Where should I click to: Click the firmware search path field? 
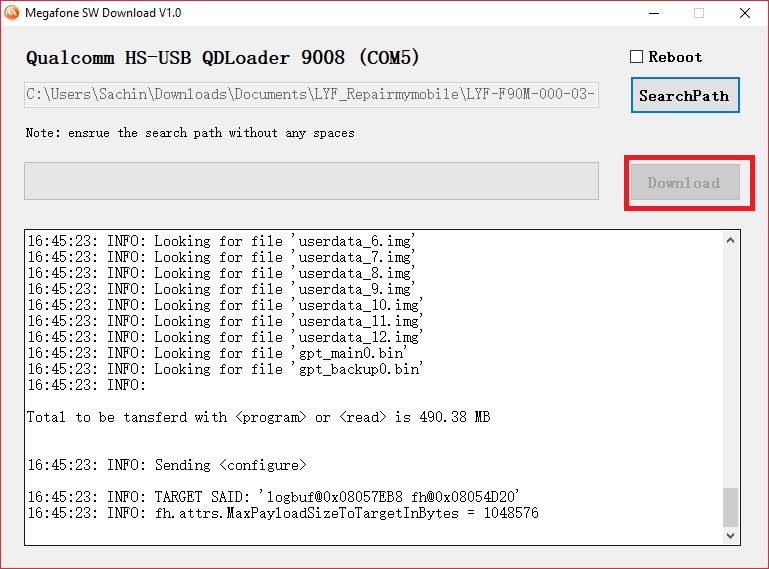(311, 95)
